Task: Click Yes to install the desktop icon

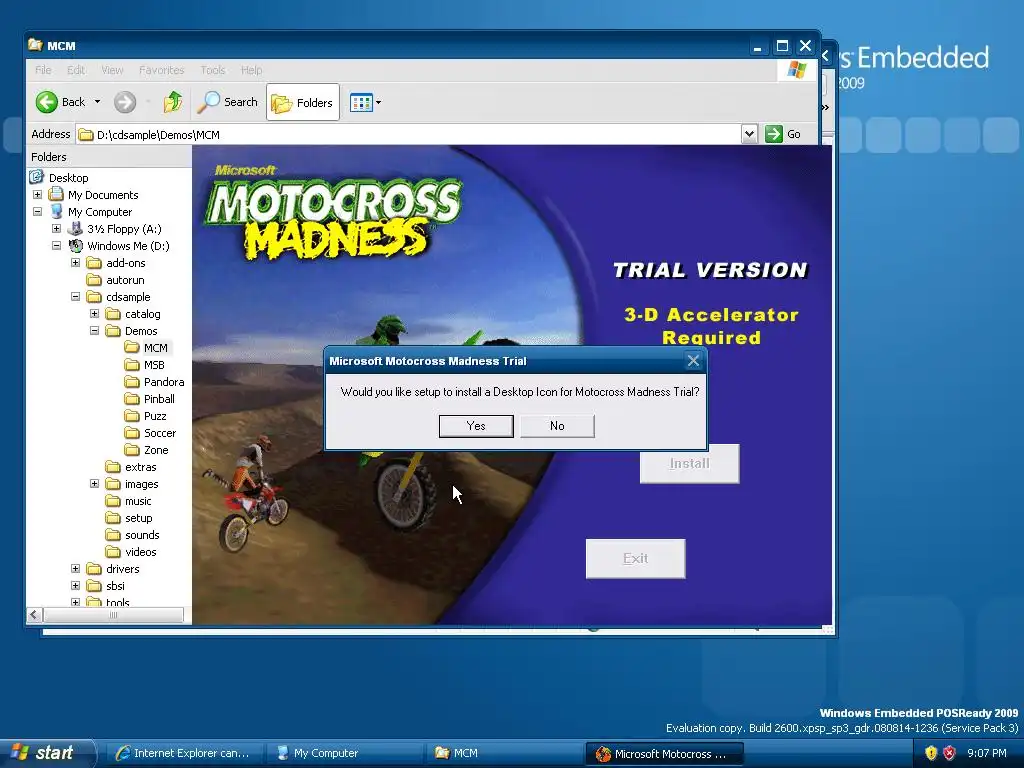Action: [476, 426]
